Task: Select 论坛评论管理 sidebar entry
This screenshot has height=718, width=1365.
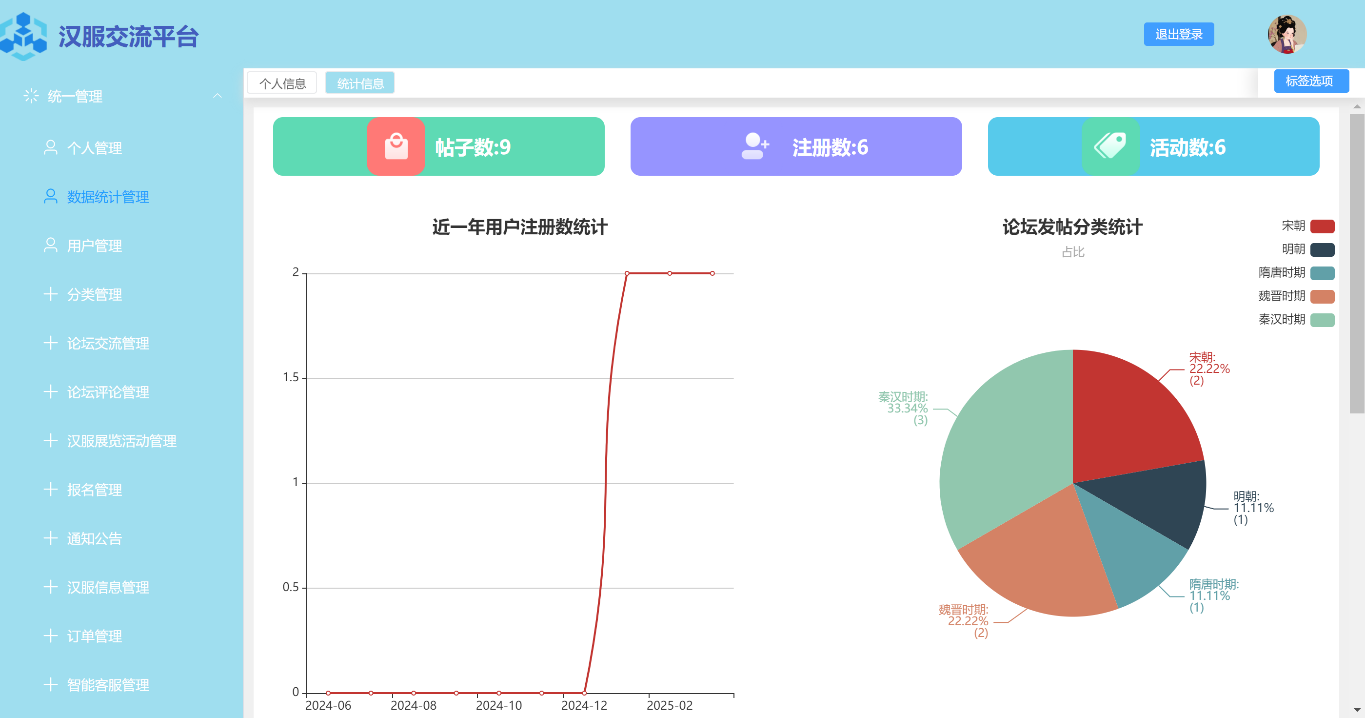Action: (121, 392)
